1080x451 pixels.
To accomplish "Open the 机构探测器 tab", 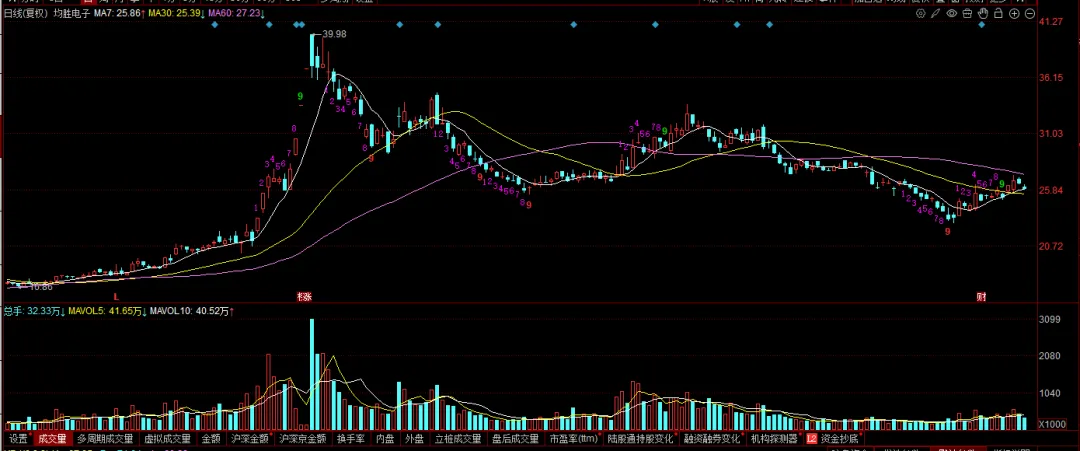I will (773, 438).
